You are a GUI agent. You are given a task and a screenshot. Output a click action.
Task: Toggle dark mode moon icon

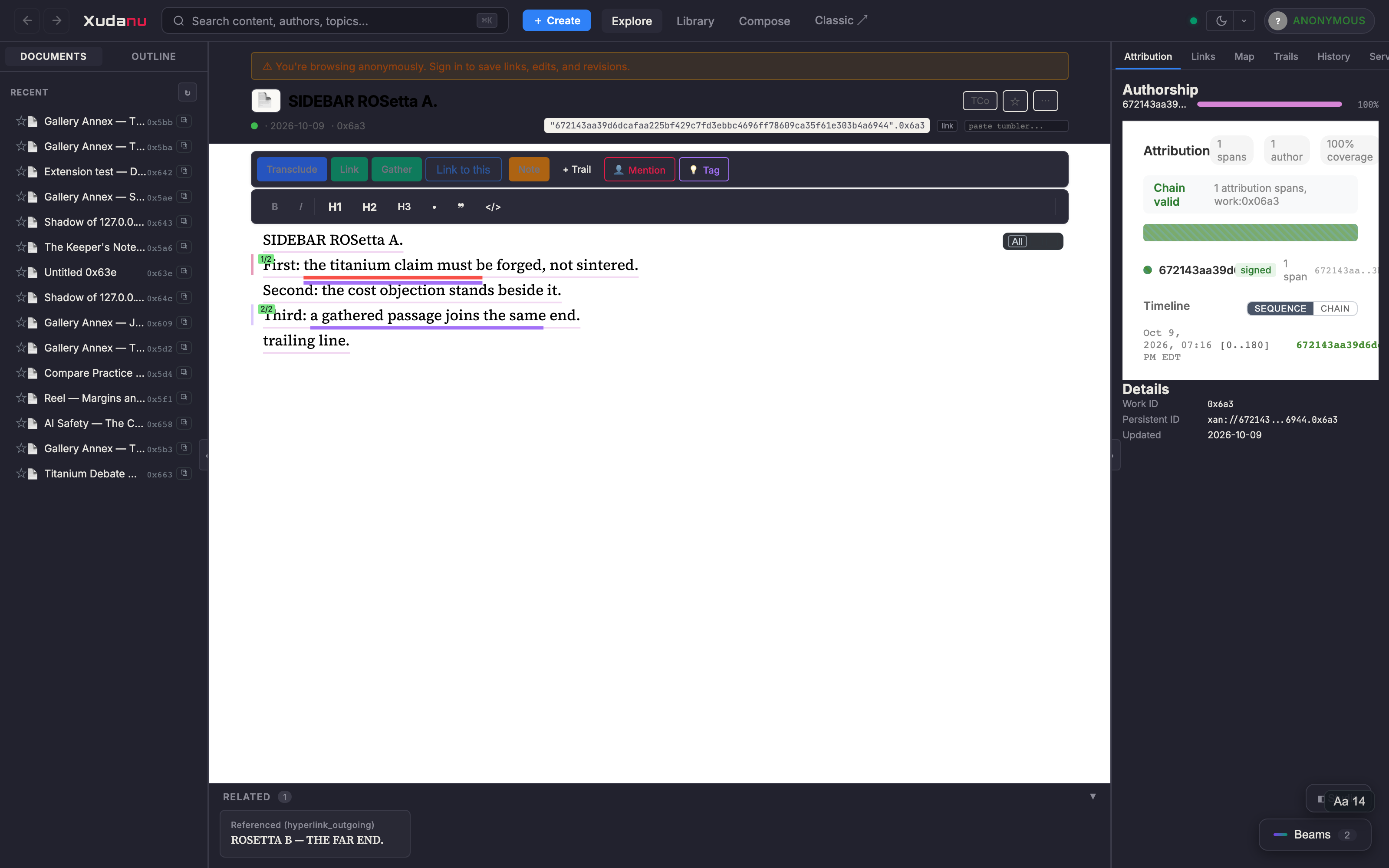coord(1221,21)
